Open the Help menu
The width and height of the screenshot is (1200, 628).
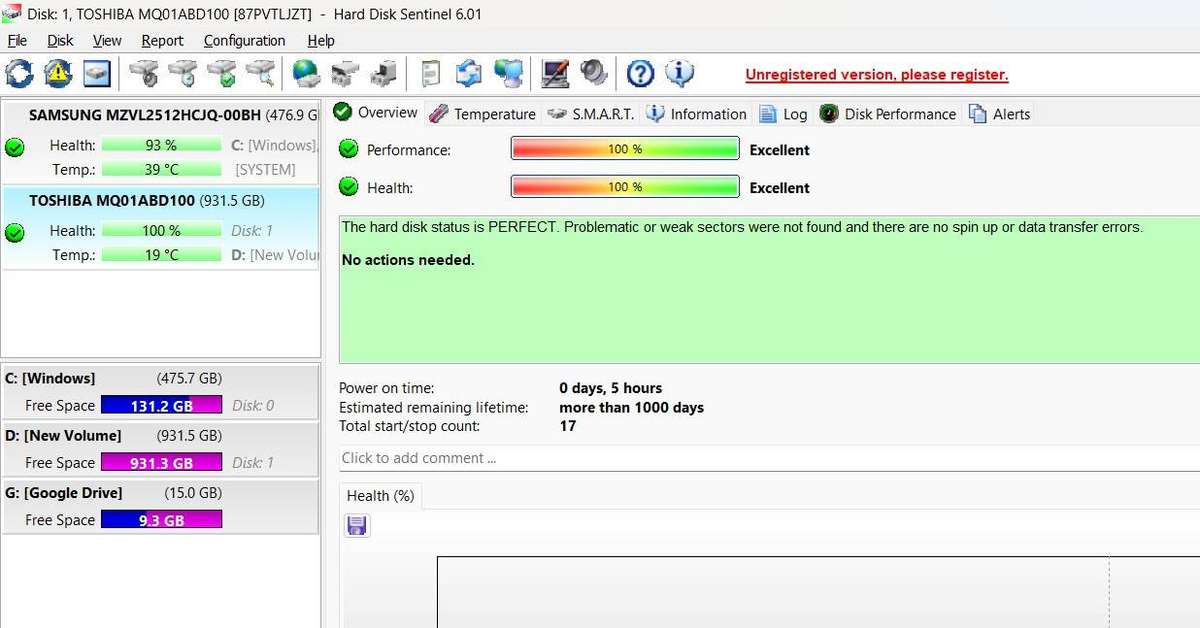tap(321, 40)
